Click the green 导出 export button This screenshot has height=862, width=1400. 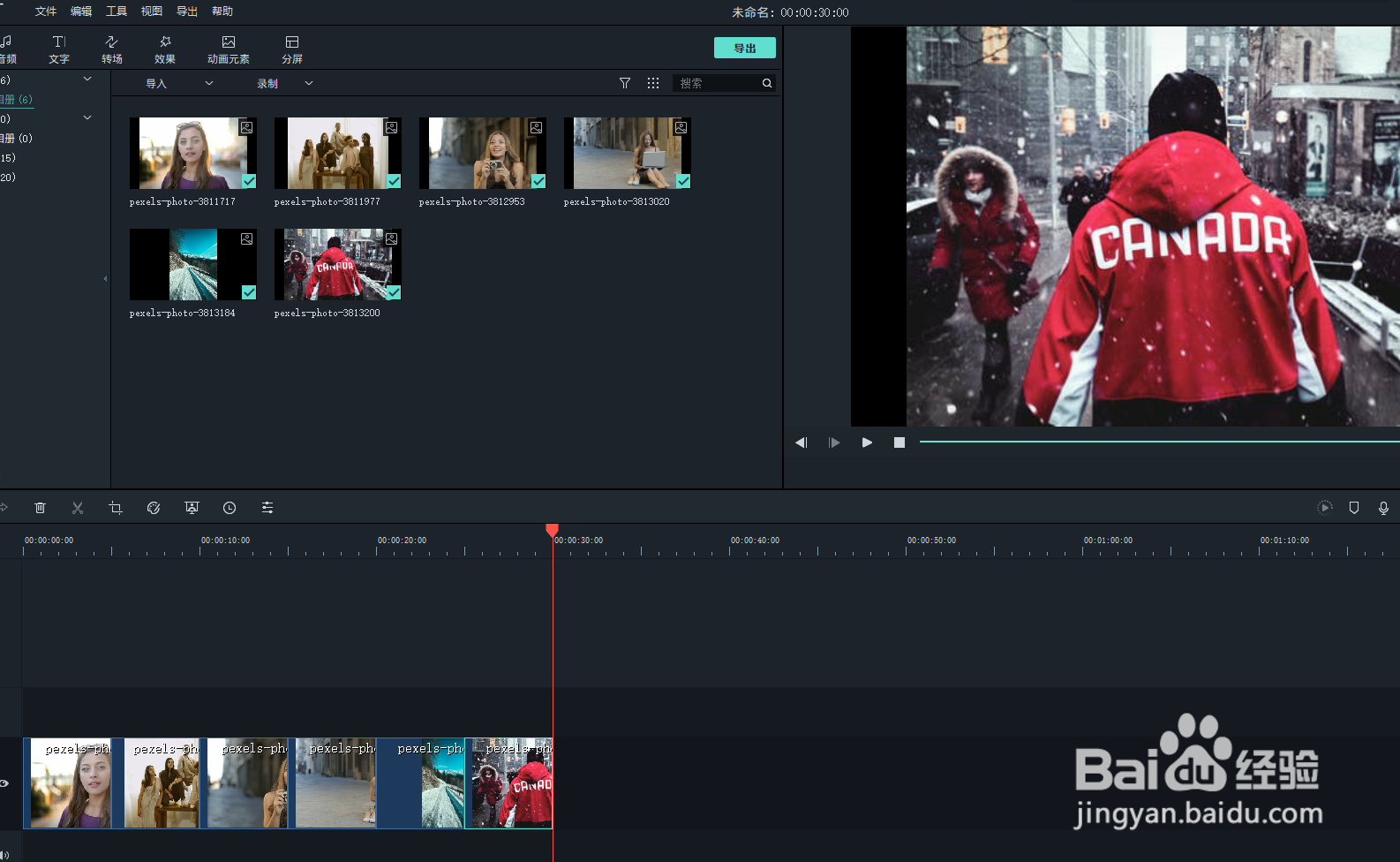(745, 48)
